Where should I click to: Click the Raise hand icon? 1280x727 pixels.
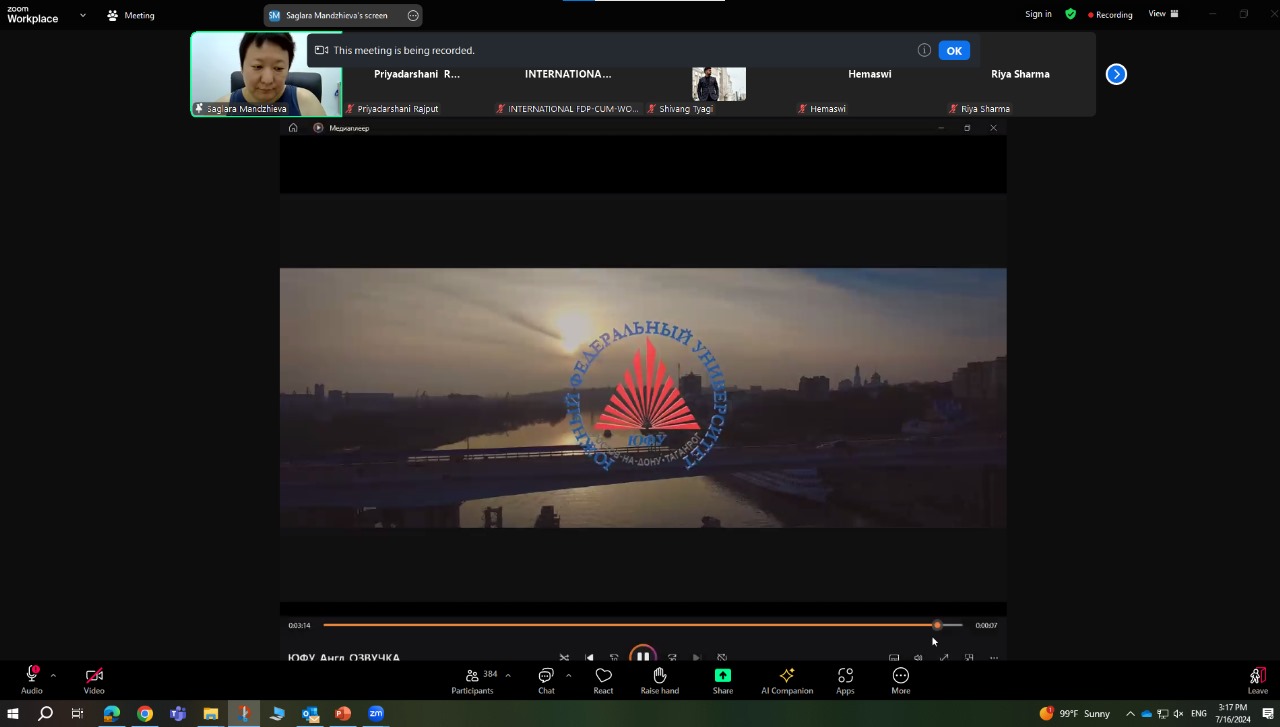click(659, 679)
